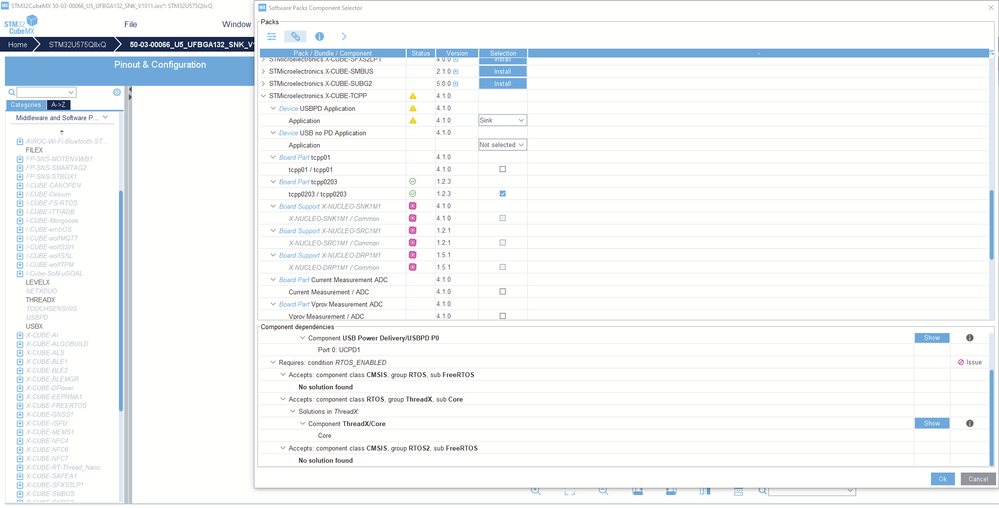Click zoom in icon in the bottom pinout toolbar
The height and width of the screenshot is (508, 999).
tap(536, 491)
